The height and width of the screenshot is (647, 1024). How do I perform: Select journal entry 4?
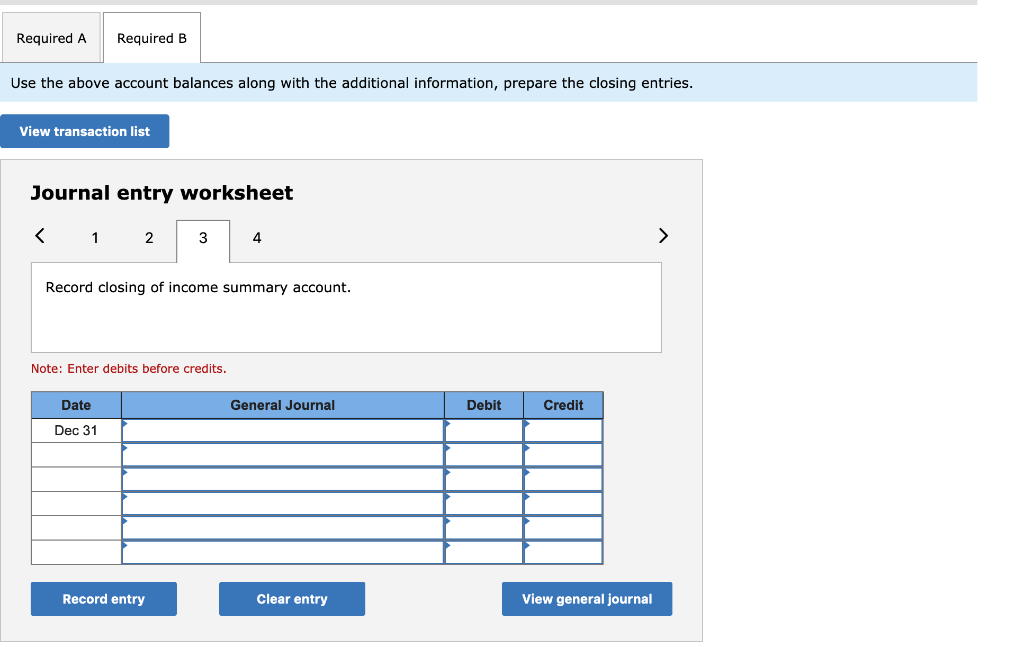pyautogui.click(x=256, y=238)
